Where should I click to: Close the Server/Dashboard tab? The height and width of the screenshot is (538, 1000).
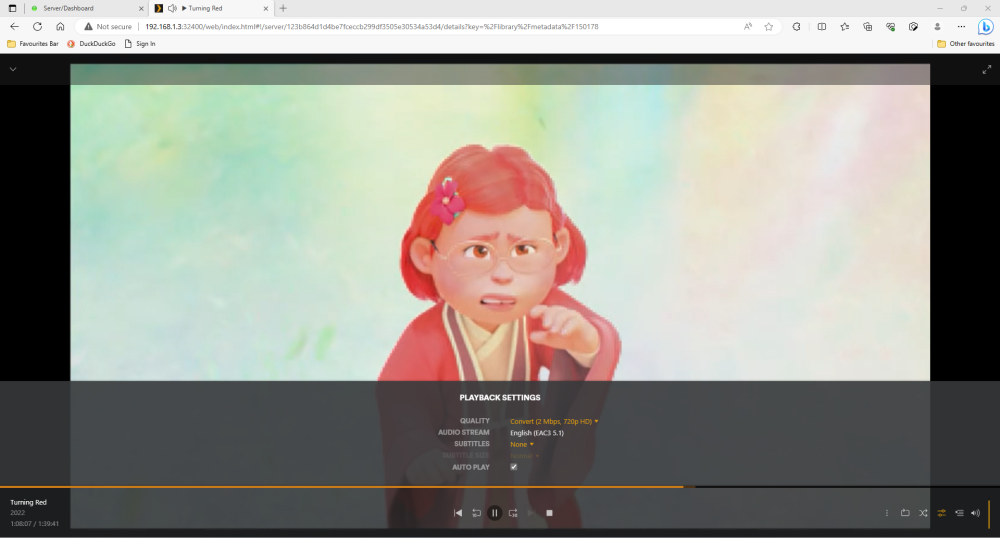coord(141,8)
